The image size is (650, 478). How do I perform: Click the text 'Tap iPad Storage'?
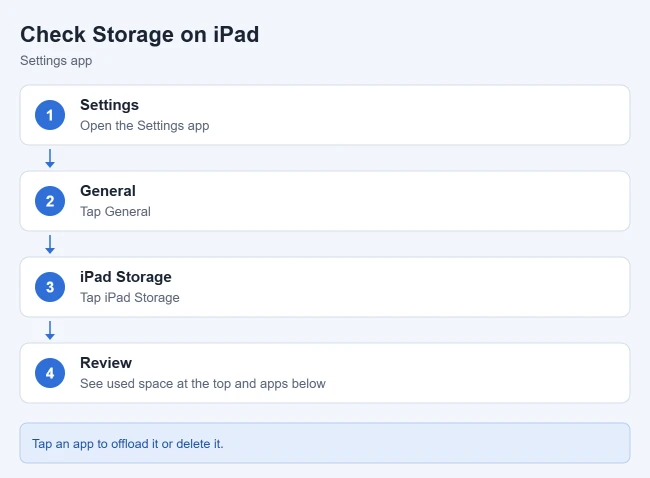(x=130, y=298)
